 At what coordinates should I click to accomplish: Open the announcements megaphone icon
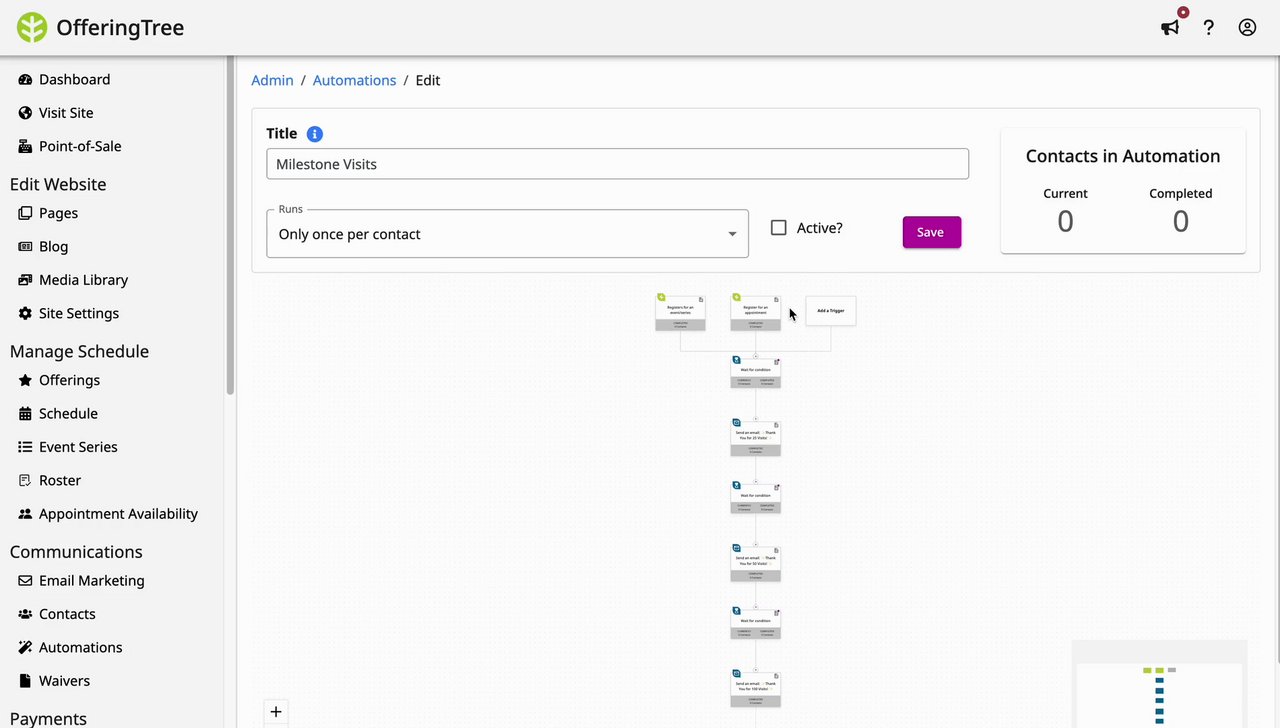point(1169,28)
